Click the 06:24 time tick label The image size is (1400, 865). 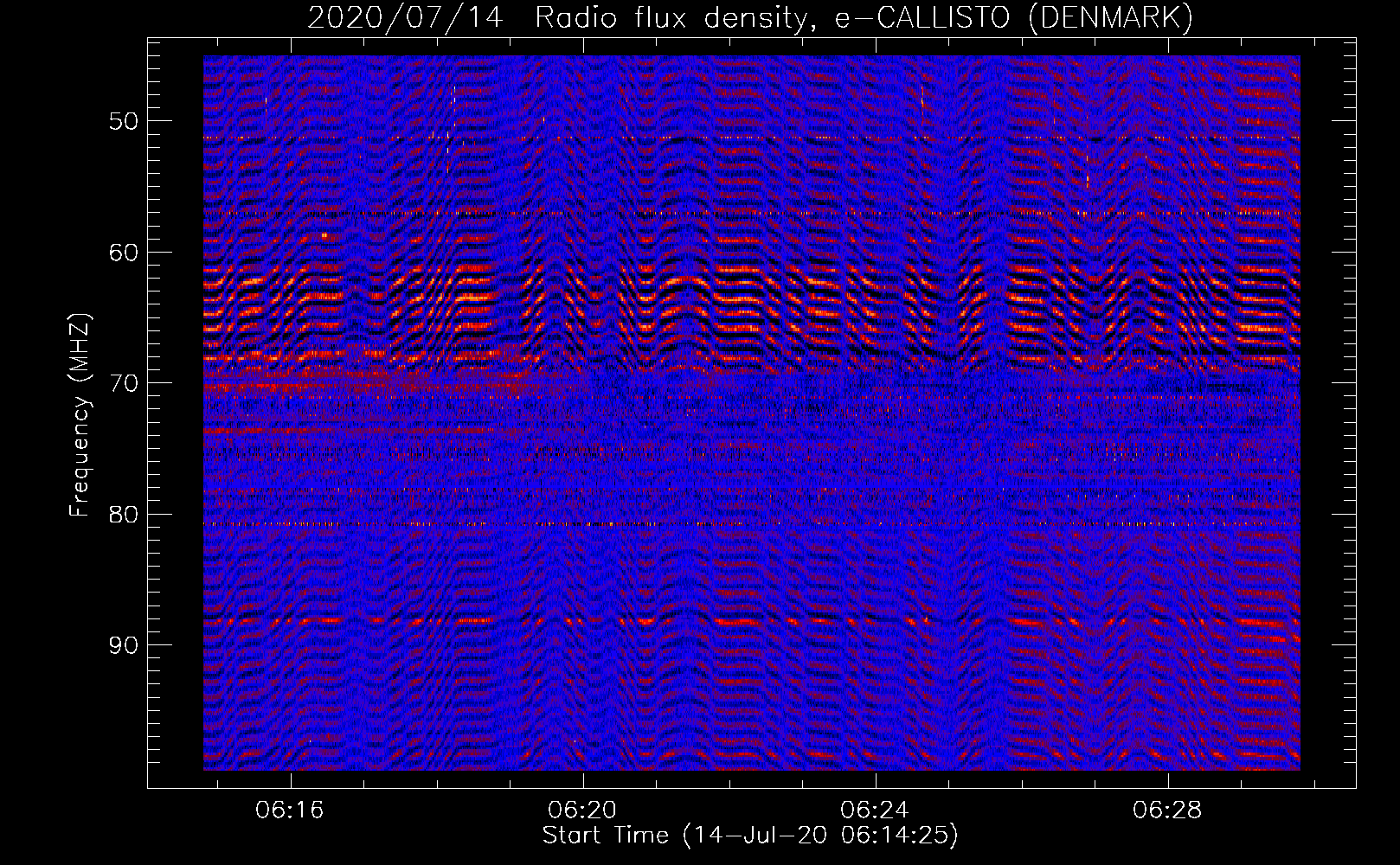tap(875, 811)
